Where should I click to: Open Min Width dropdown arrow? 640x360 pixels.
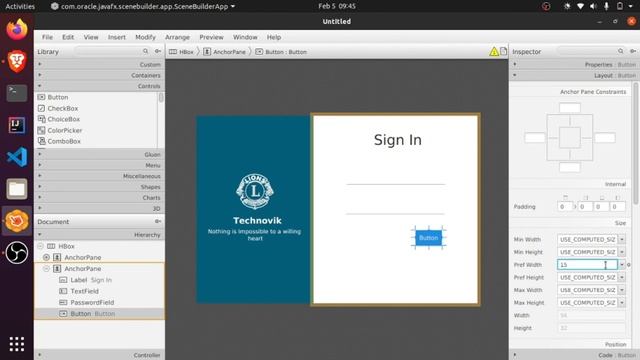[x=622, y=240]
